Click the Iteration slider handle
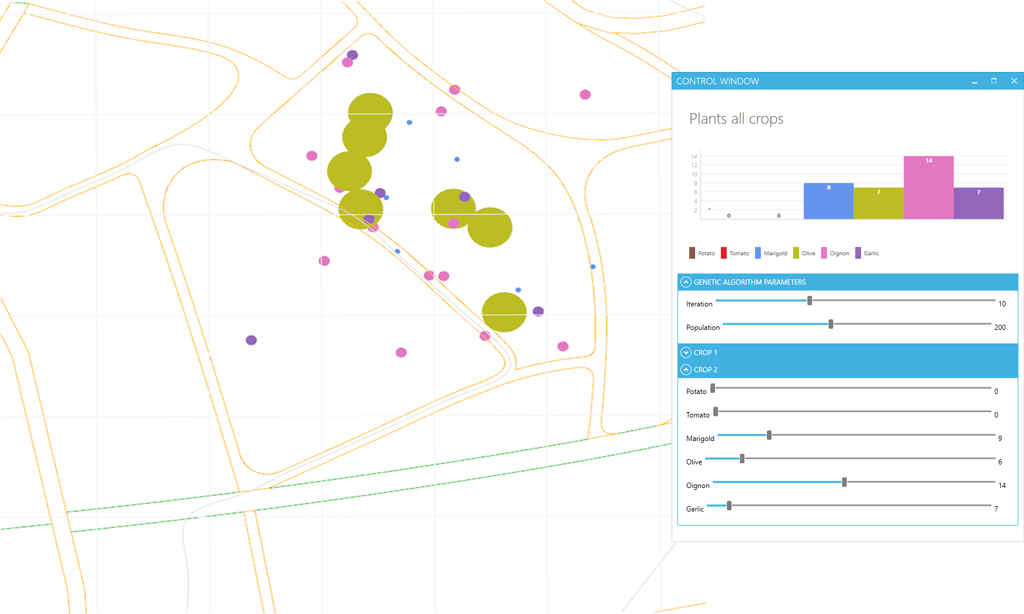 click(810, 300)
